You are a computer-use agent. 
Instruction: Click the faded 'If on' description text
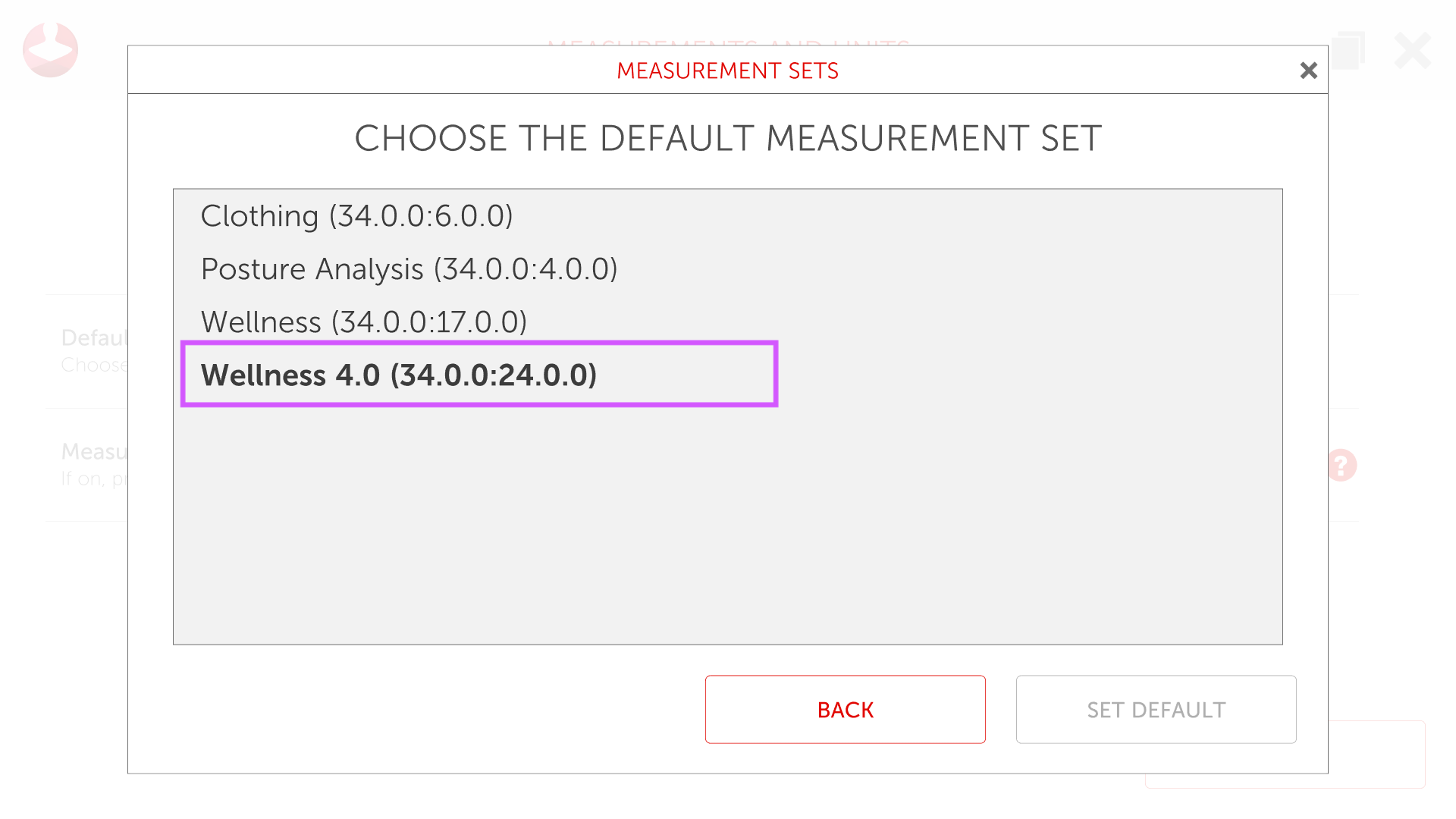[x=93, y=479]
